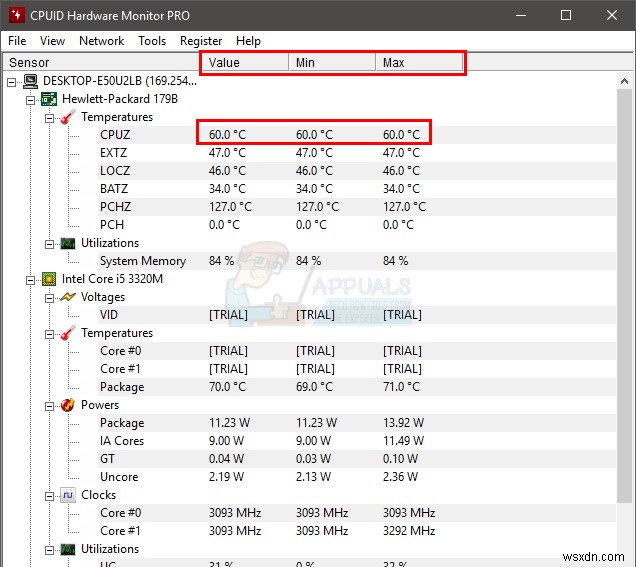The width and height of the screenshot is (636, 567).
Task: Click the vertical scrollbar thumb
Action: coord(625,296)
